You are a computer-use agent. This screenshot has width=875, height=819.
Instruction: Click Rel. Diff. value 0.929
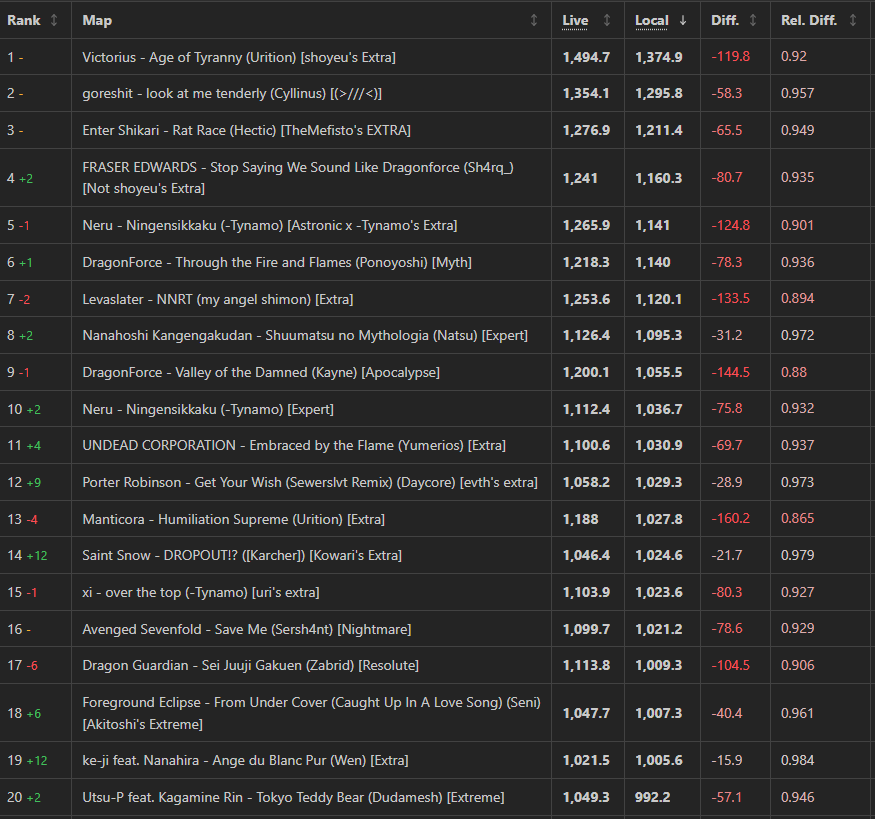click(797, 628)
